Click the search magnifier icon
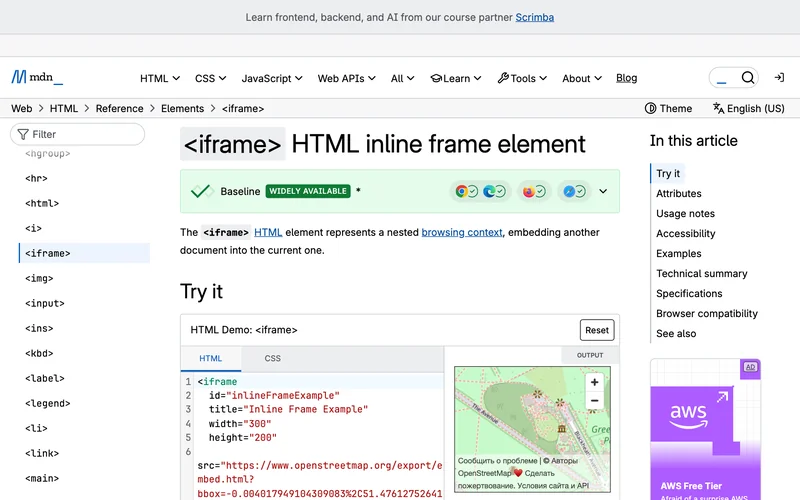The image size is (800, 500). pyautogui.click(x=747, y=78)
